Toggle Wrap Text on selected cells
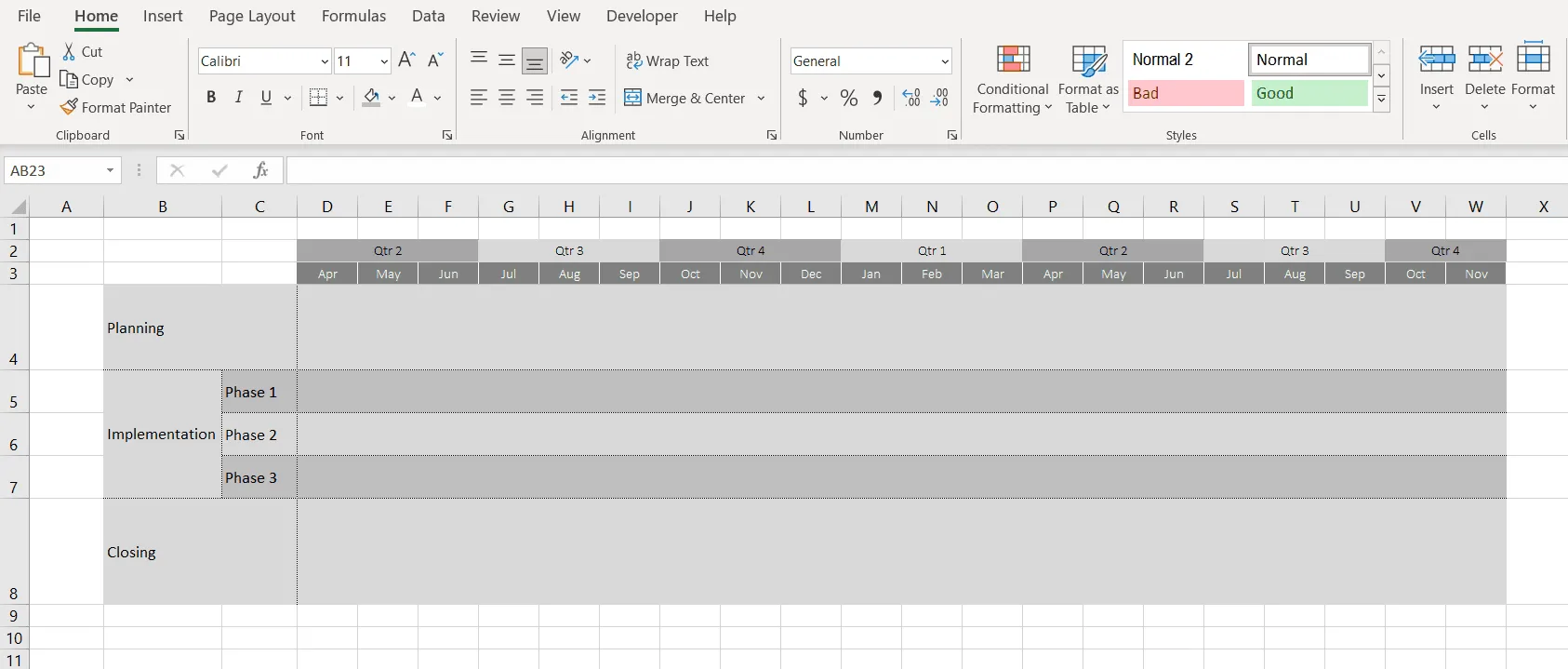 [x=667, y=60]
